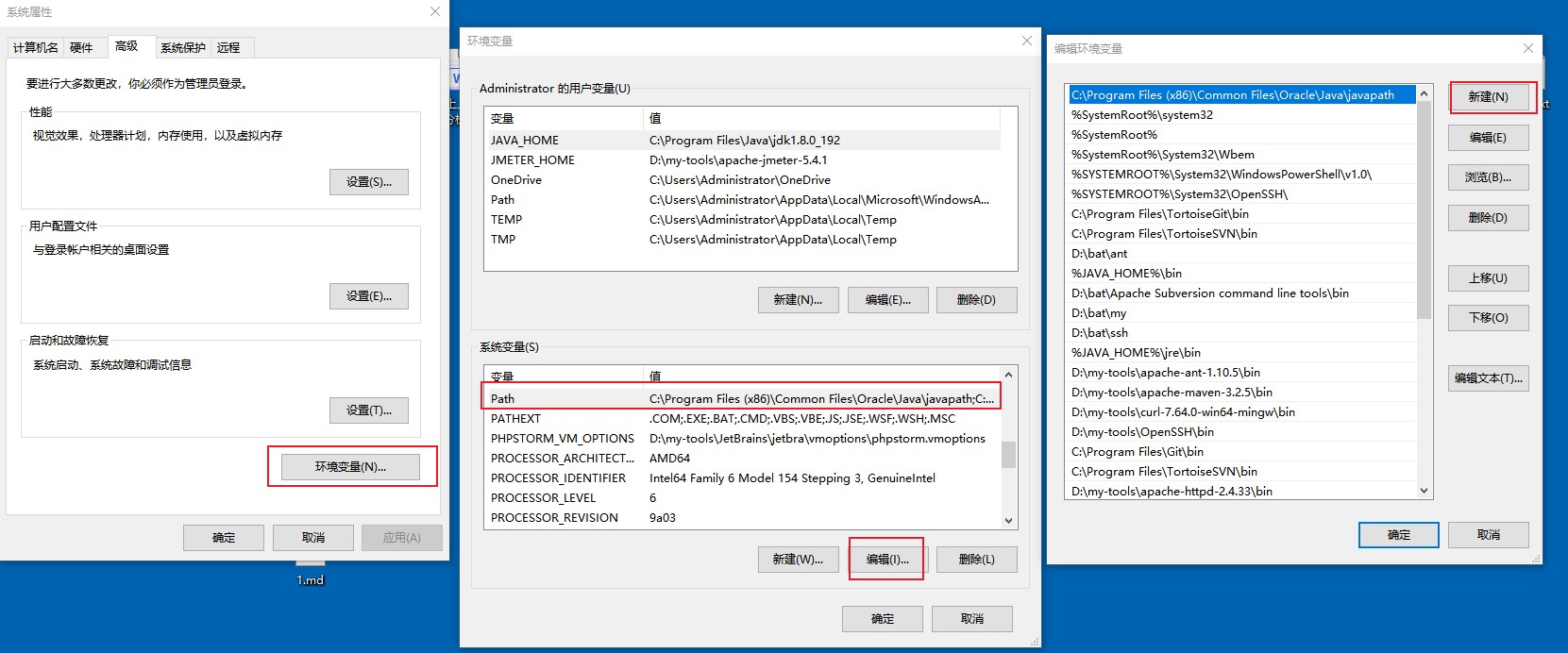Close the 编辑环境变量 dialog

(1527, 48)
